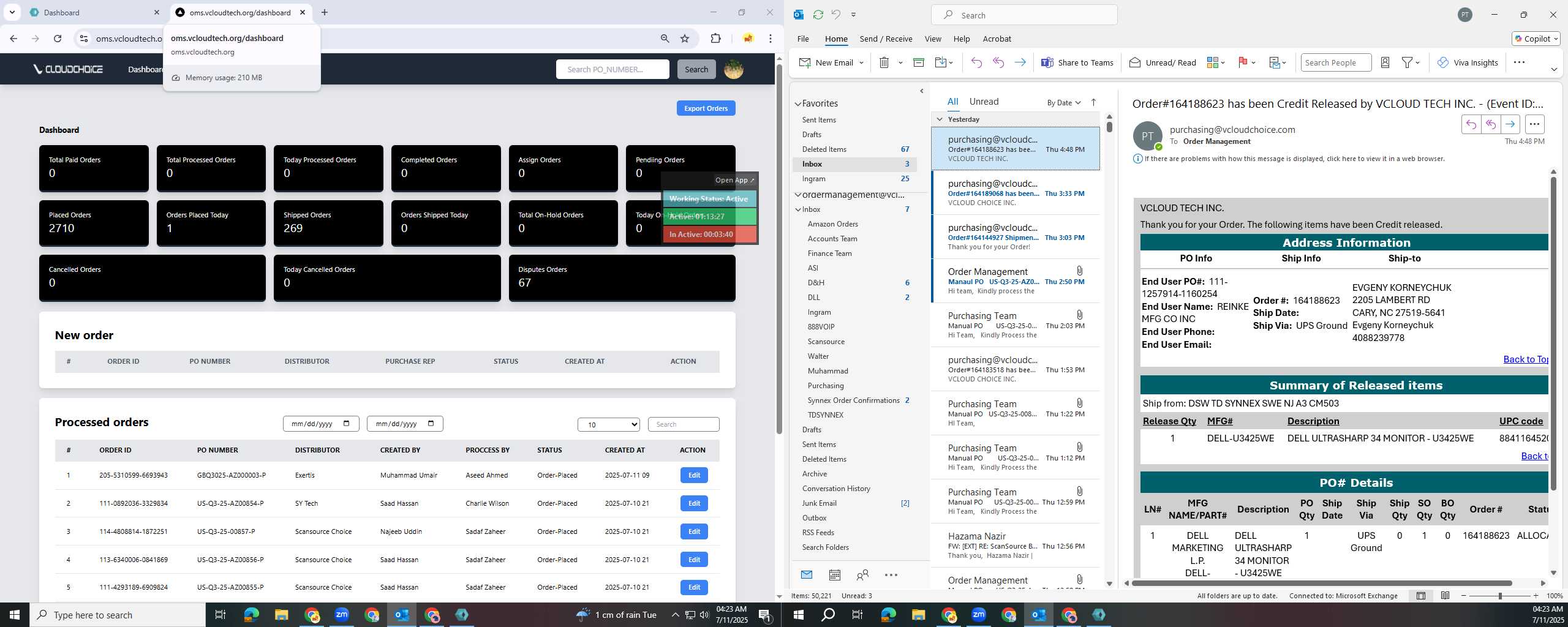Screen dimensions: 1568x627
Task: Open the File menu in Outlook
Action: click(803, 39)
